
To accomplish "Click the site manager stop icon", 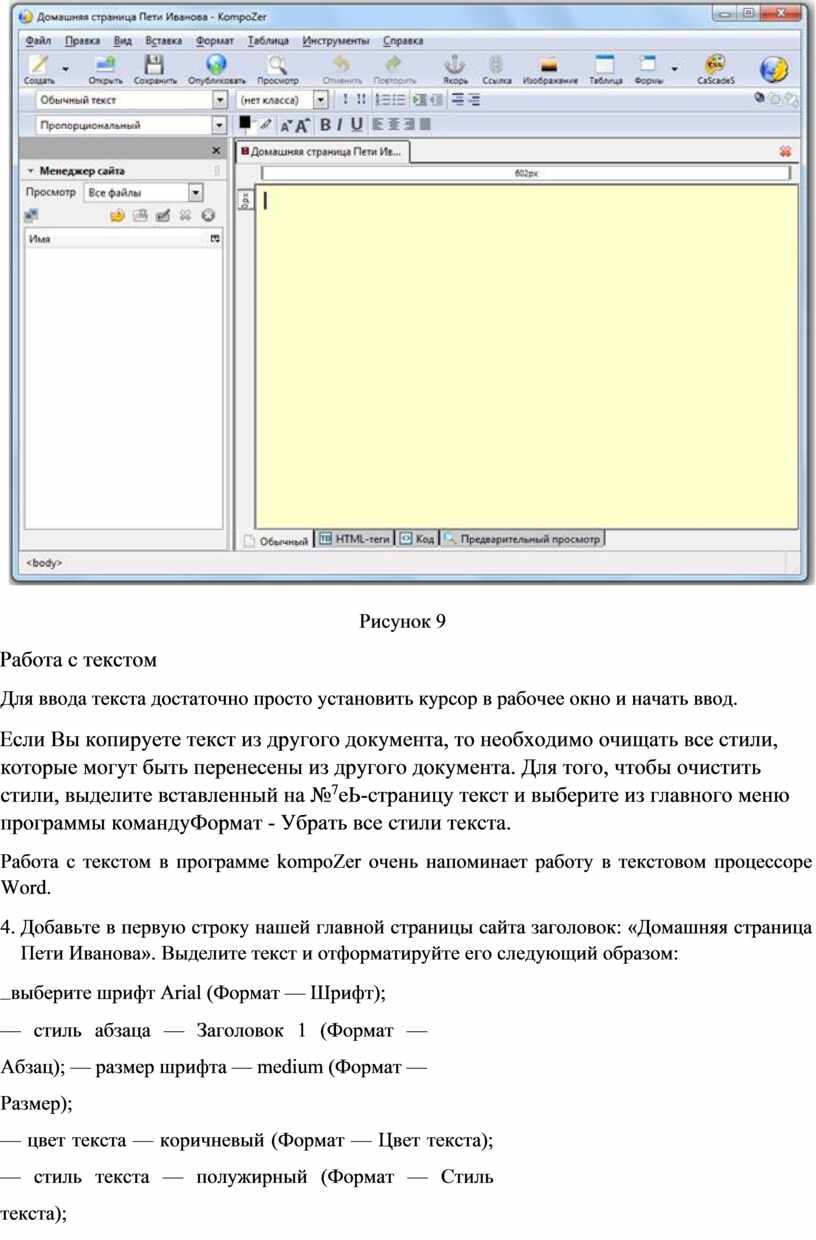I will point(208,215).
